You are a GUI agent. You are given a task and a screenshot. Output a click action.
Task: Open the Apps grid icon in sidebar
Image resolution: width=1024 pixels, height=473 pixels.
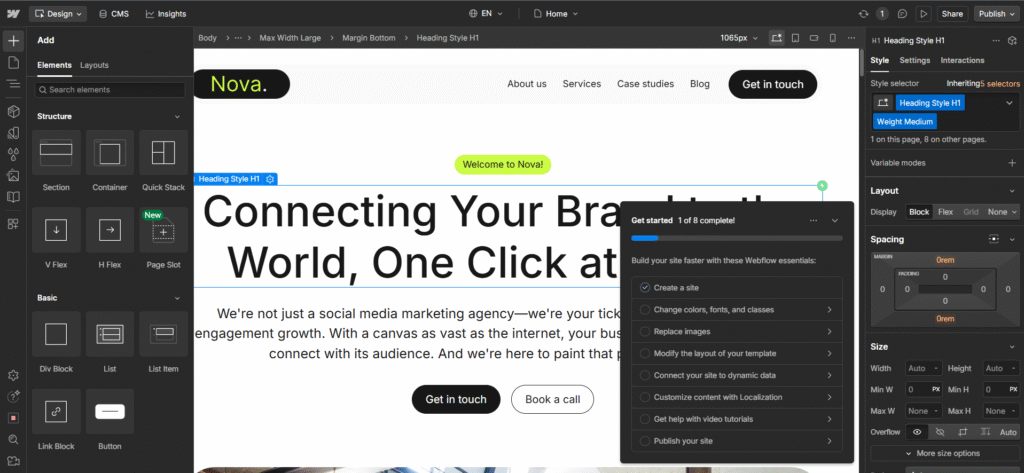click(13, 224)
